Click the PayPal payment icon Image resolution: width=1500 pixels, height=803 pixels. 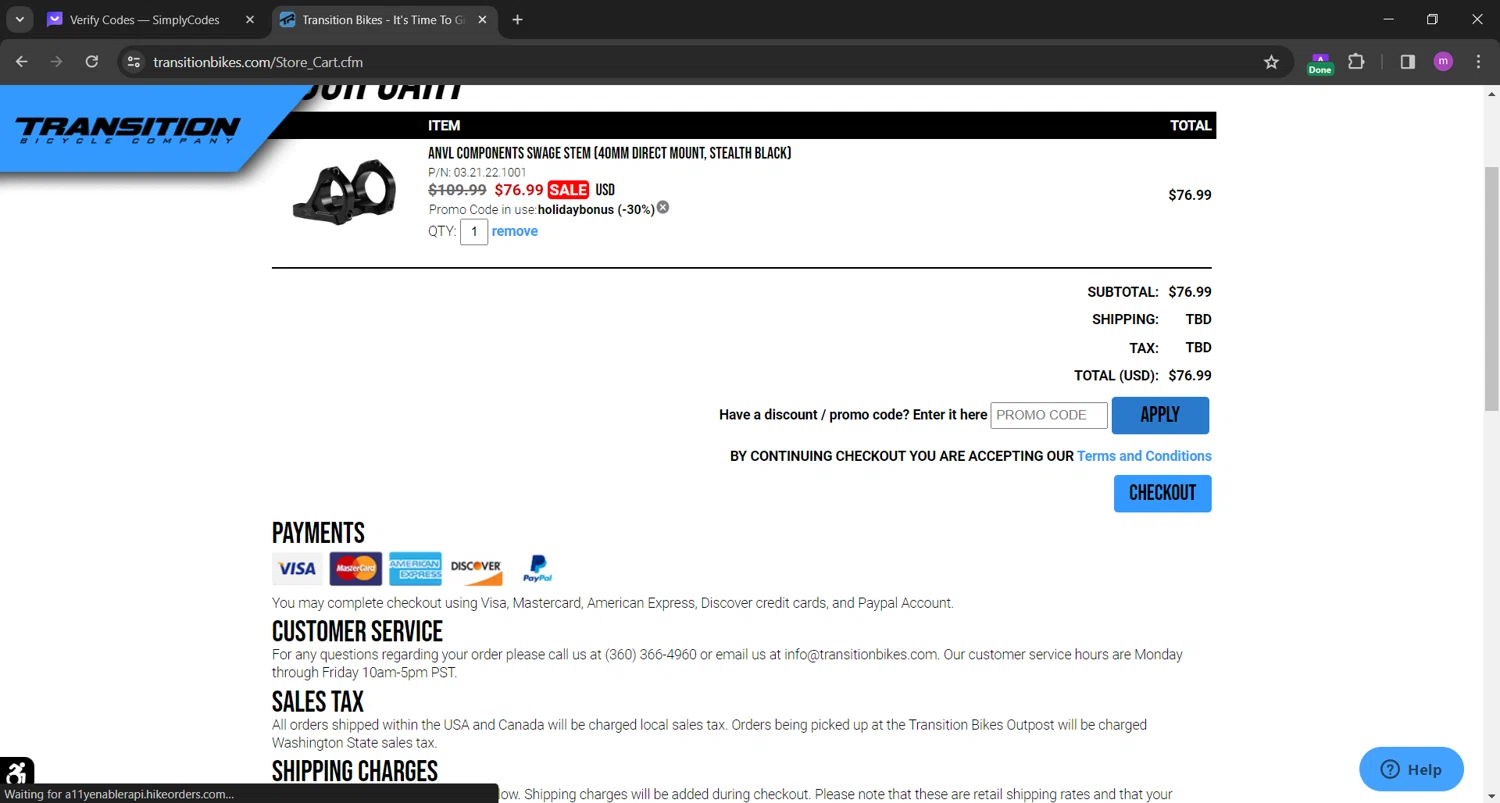point(537,568)
